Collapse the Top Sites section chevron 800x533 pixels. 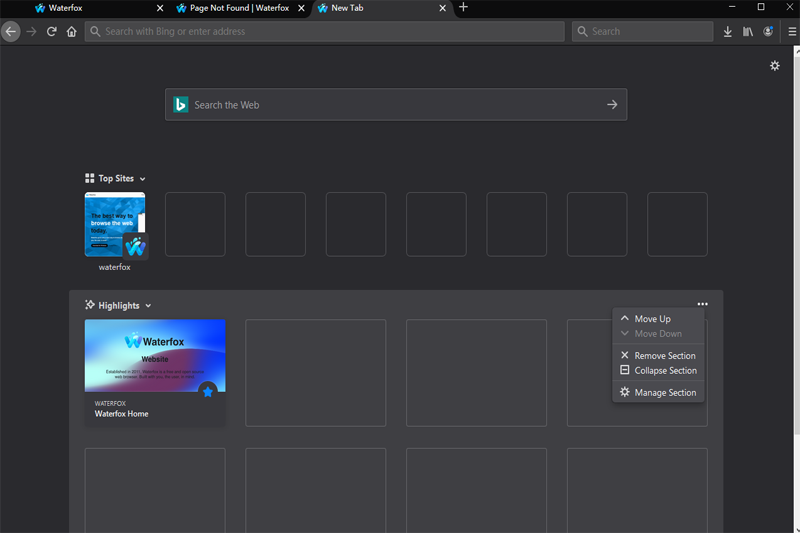143,179
